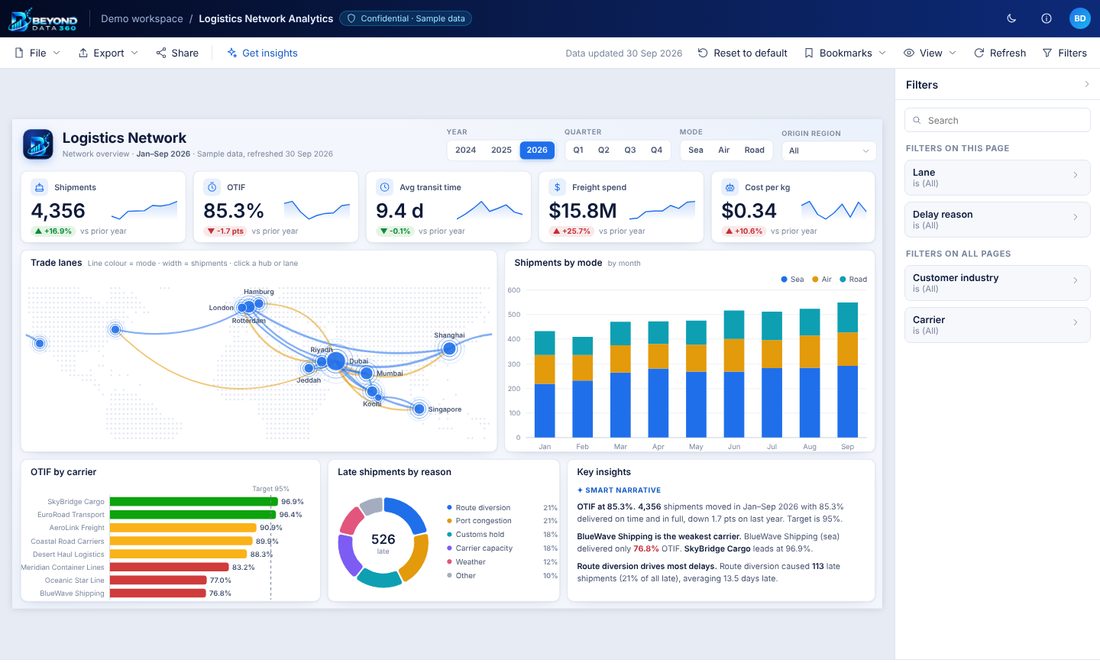The width and height of the screenshot is (1100, 663).
Task: Click Get insights button
Action: click(262, 53)
